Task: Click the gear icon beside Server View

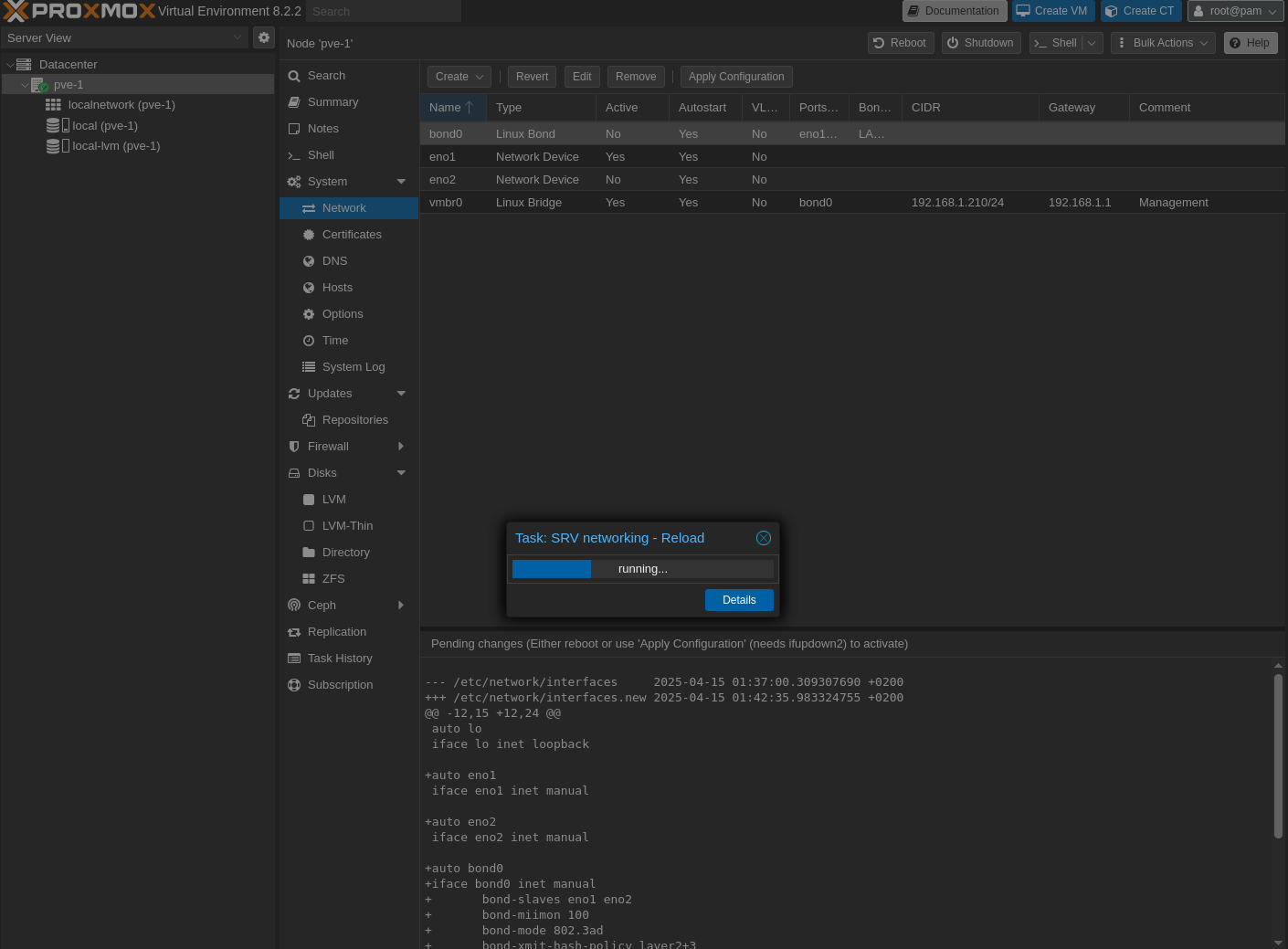Action: click(x=264, y=37)
